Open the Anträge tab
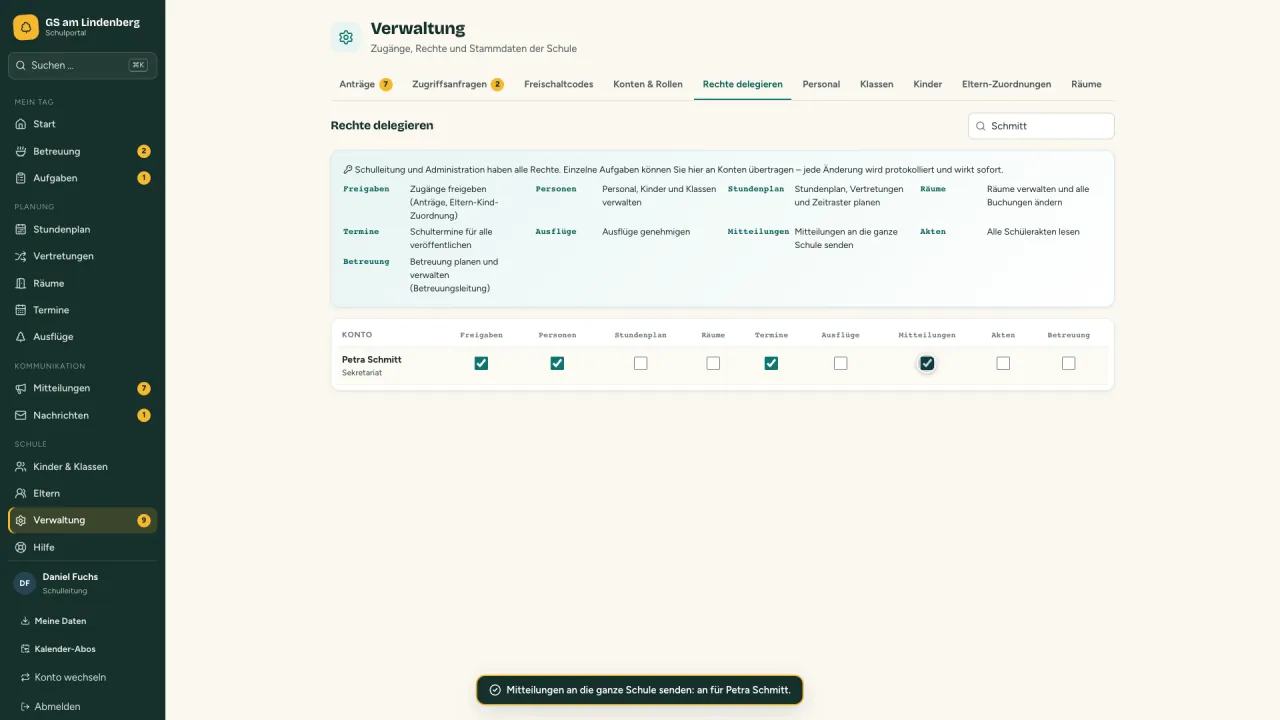Viewport: 1280px width, 720px height. point(366,84)
